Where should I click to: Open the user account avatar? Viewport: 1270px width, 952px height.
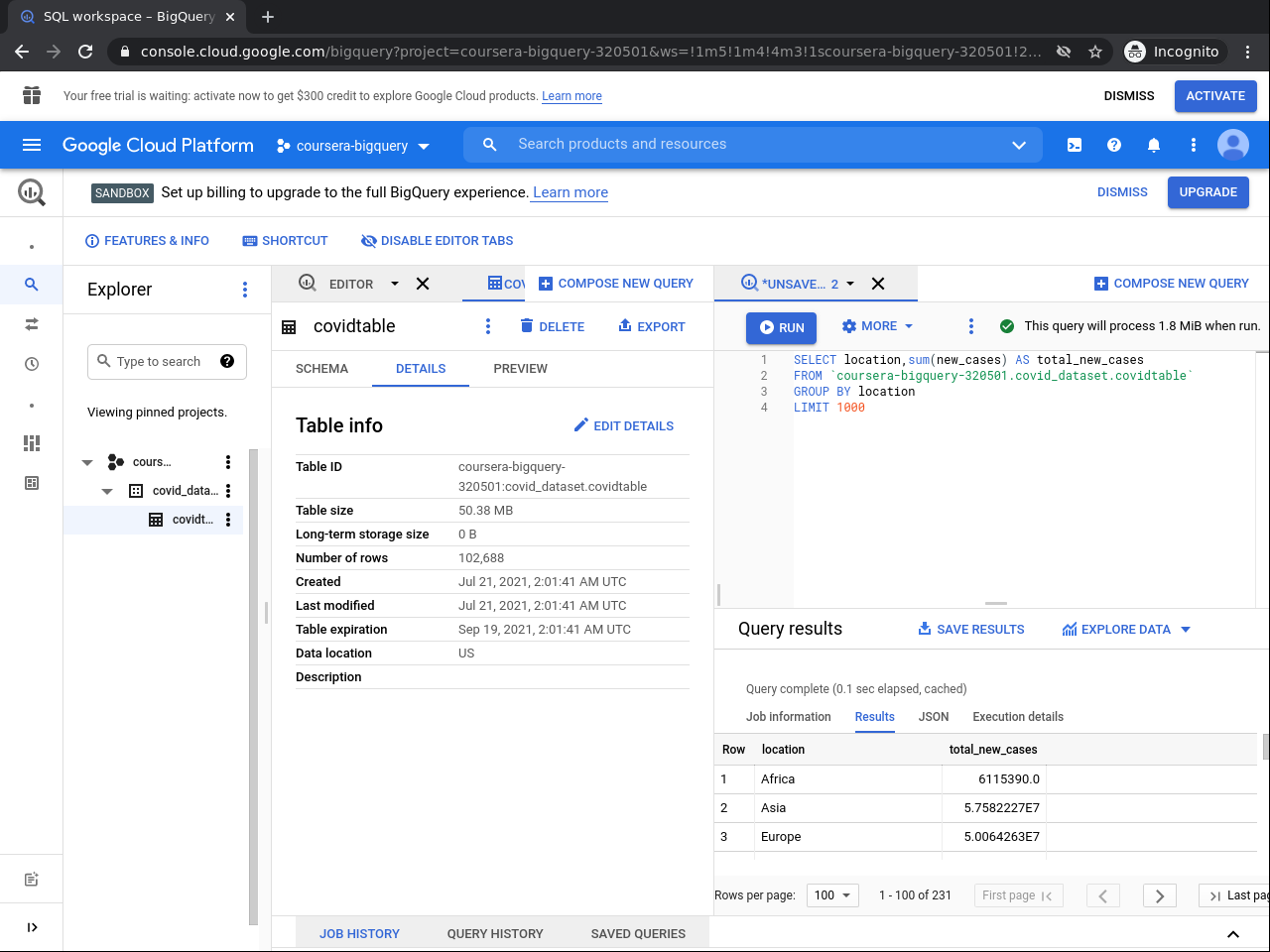[x=1233, y=145]
